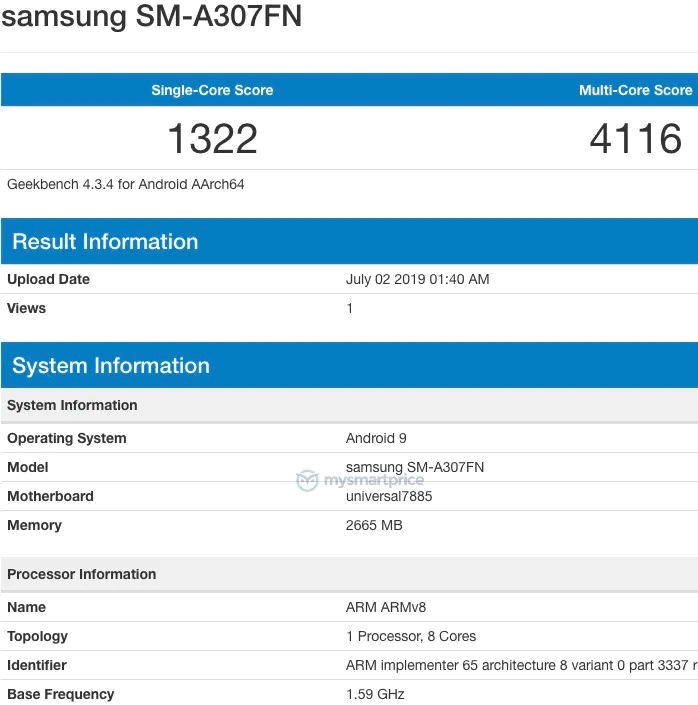698x705 pixels.
Task: Select the Single-Core Score heading
Action: tap(212, 90)
